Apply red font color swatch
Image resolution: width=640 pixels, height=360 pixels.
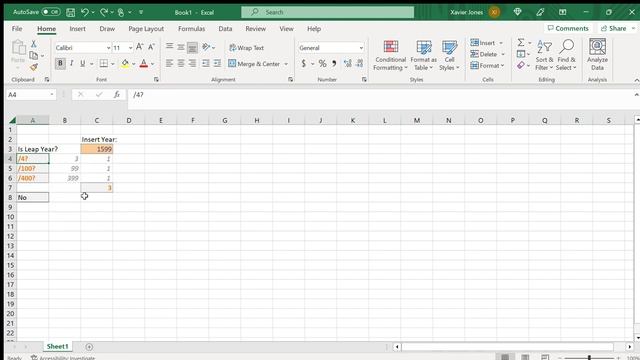144,64
